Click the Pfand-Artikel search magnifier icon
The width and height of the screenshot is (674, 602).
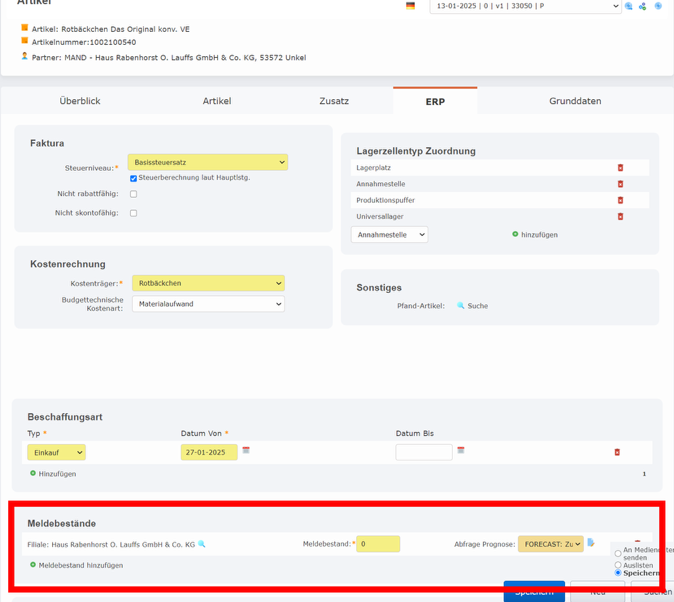[460, 305]
